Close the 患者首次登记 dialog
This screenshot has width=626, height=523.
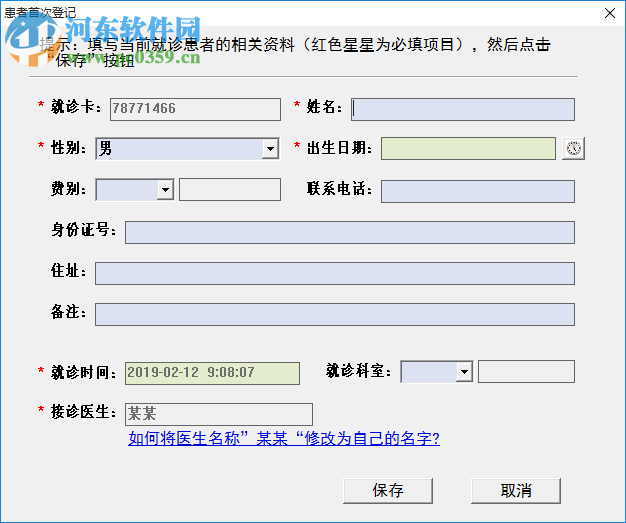click(x=610, y=13)
